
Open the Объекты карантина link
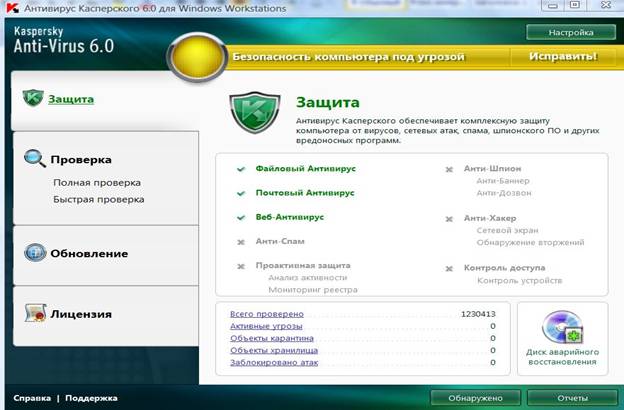click(x=272, y=338)
